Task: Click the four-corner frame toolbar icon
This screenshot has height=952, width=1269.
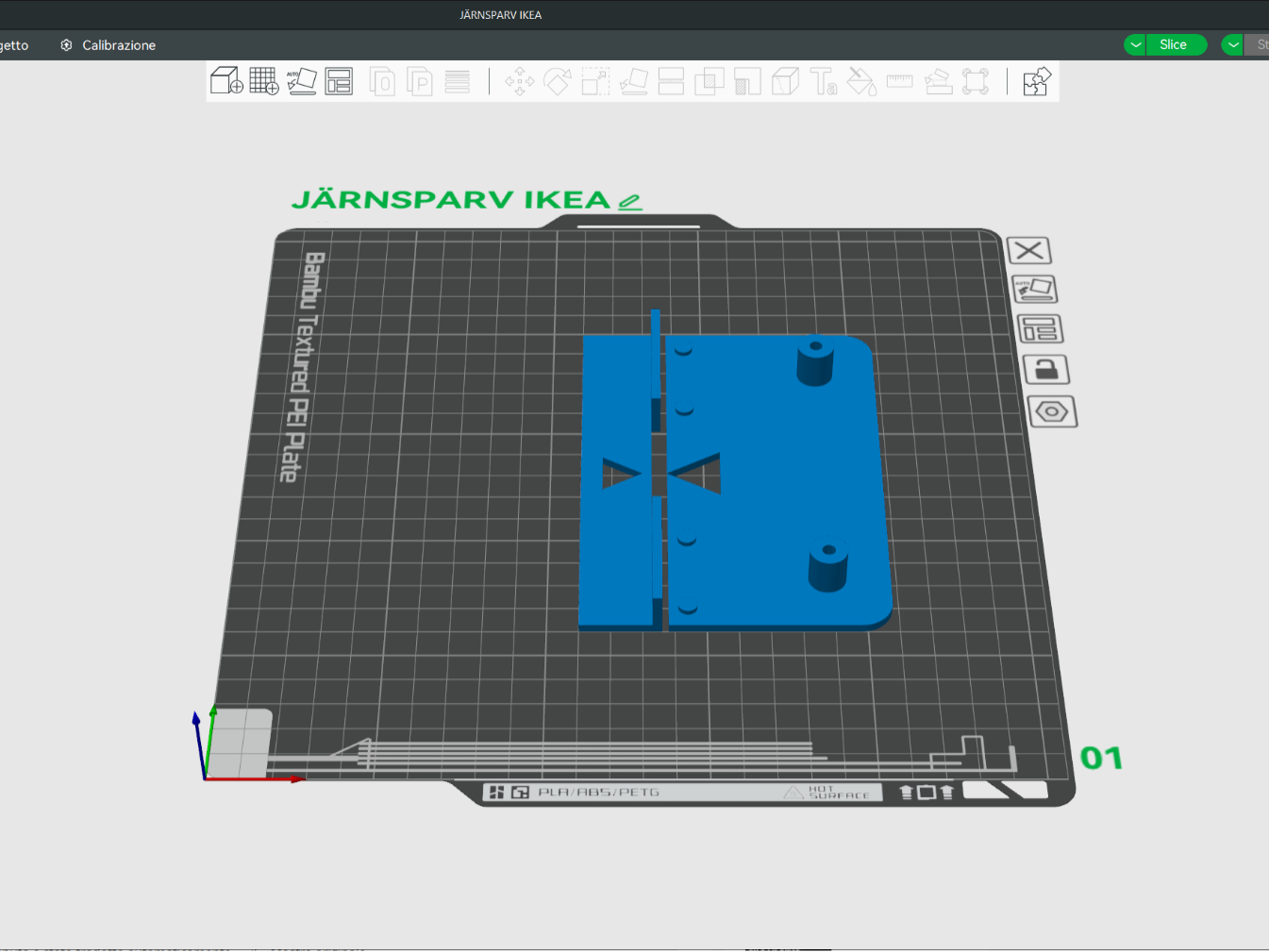Action: 976,81
